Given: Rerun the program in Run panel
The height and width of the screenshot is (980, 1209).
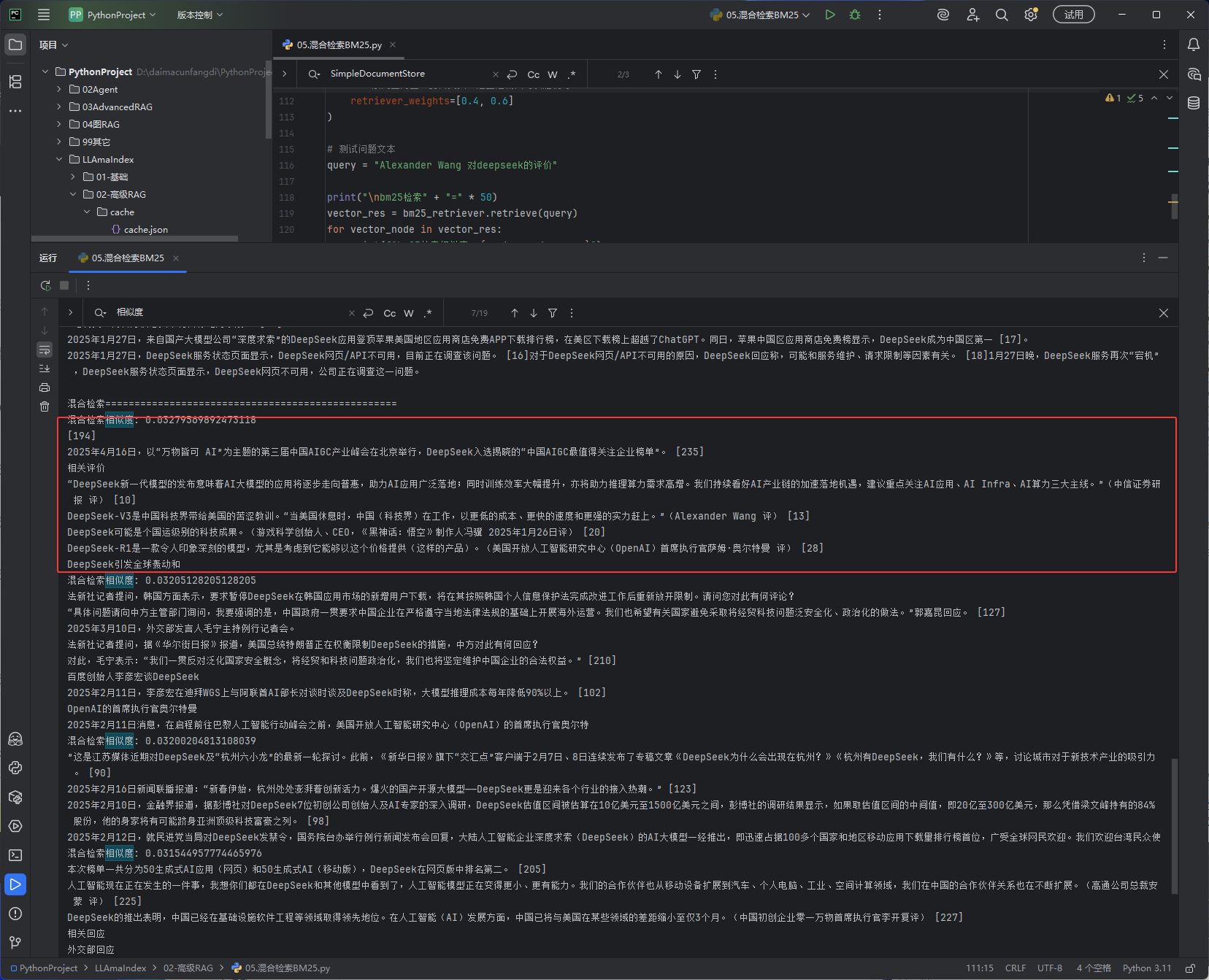Looking at the screenshot, I should coord(46,285).
